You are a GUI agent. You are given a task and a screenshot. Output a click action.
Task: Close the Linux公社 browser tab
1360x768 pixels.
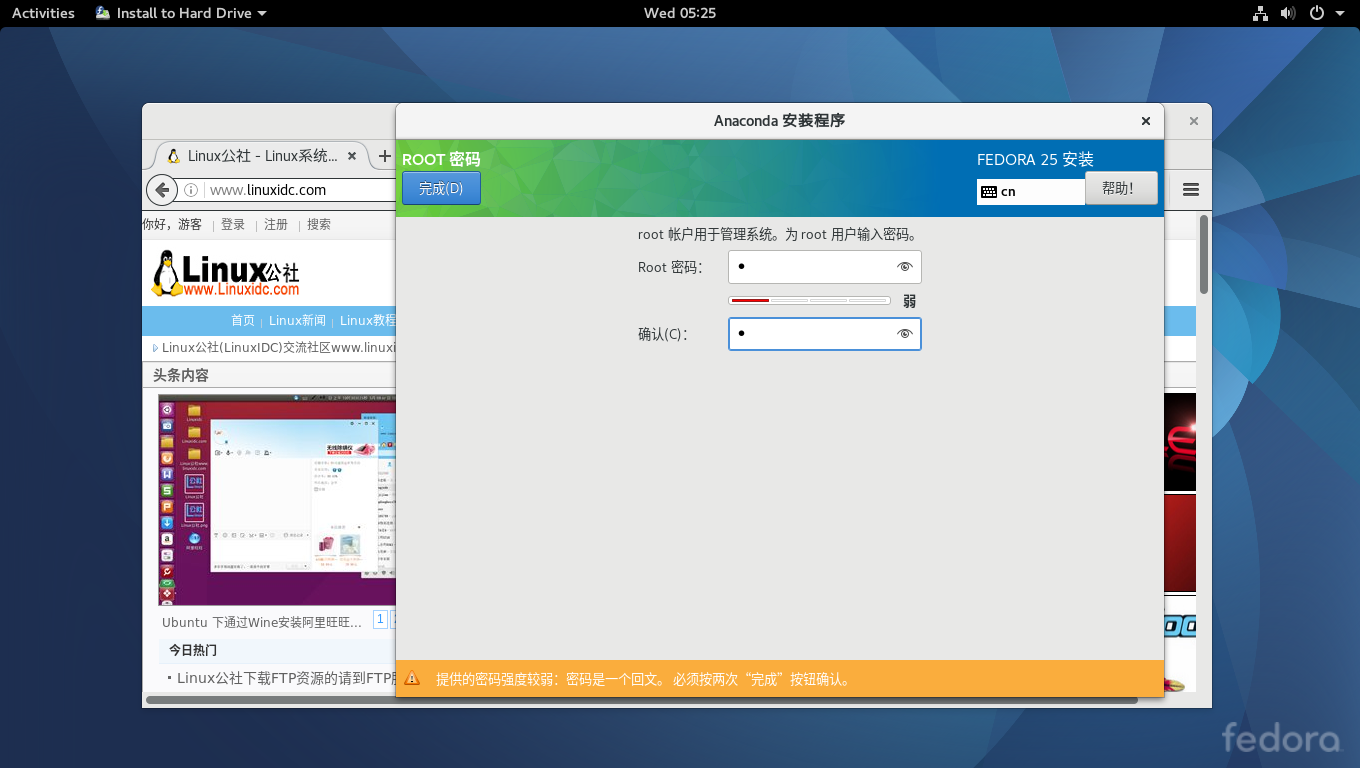[x=351, y=156]
